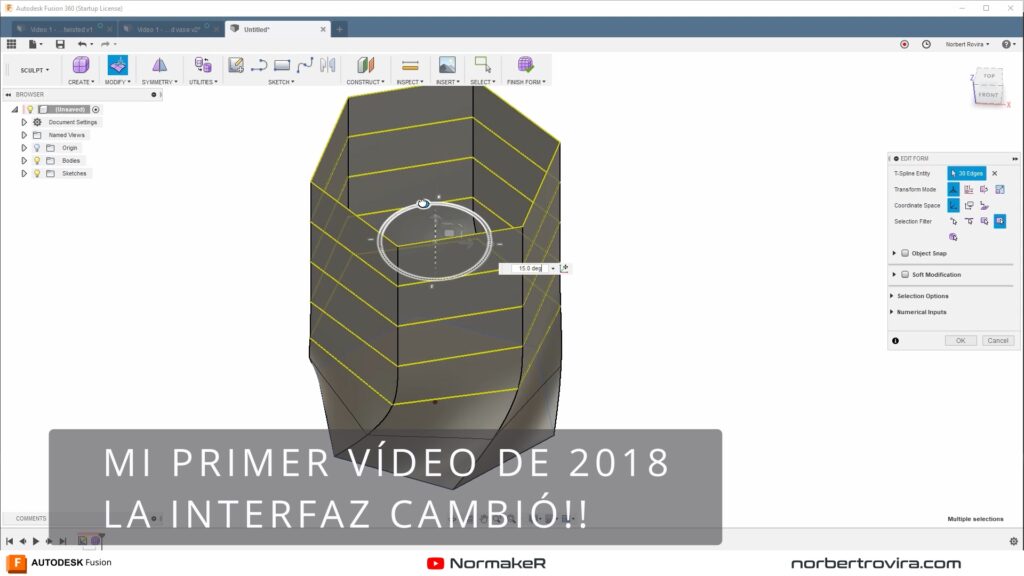Click the Construct plane icon

click(x=365, y=65)
